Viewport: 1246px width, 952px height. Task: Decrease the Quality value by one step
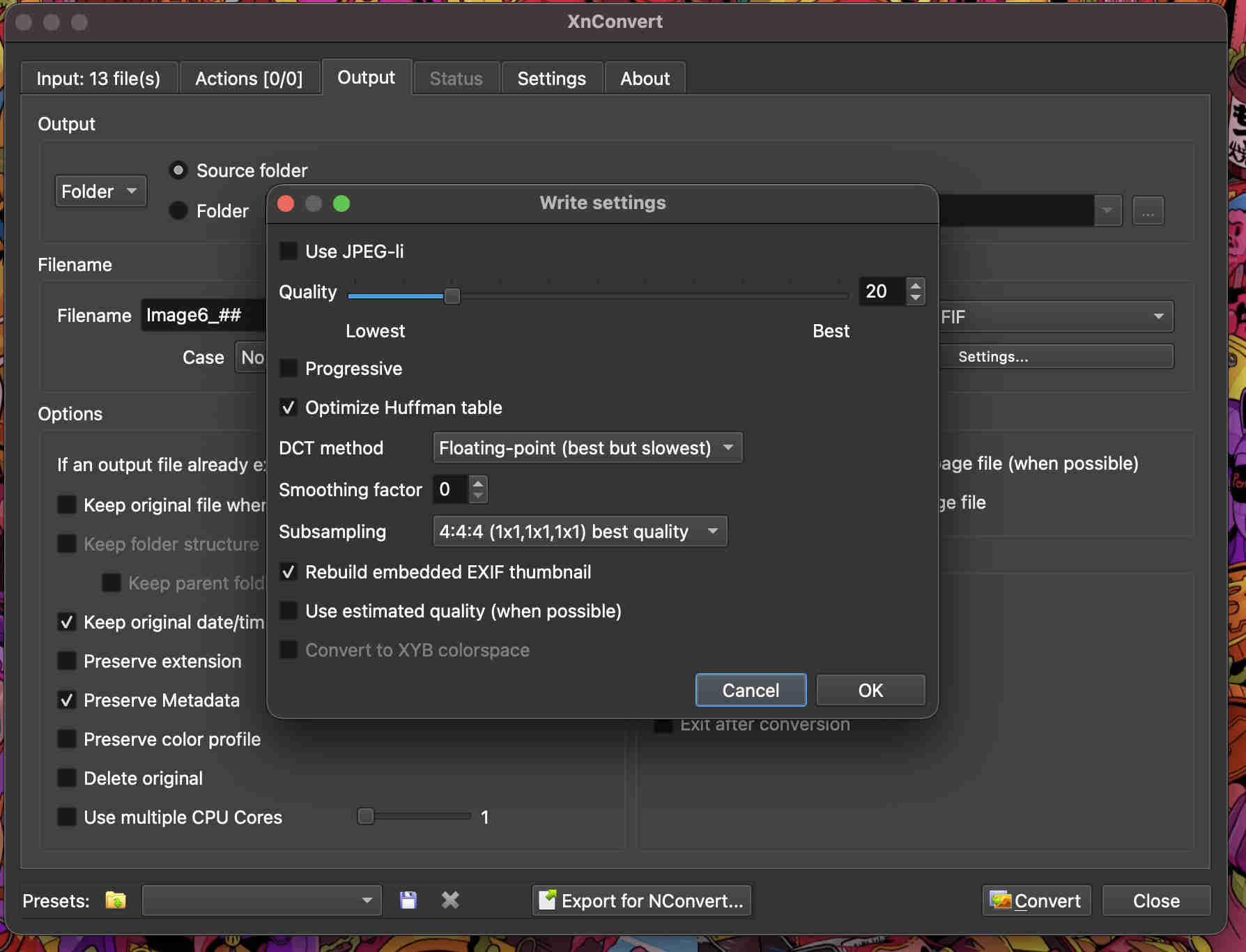coord(916,298)
